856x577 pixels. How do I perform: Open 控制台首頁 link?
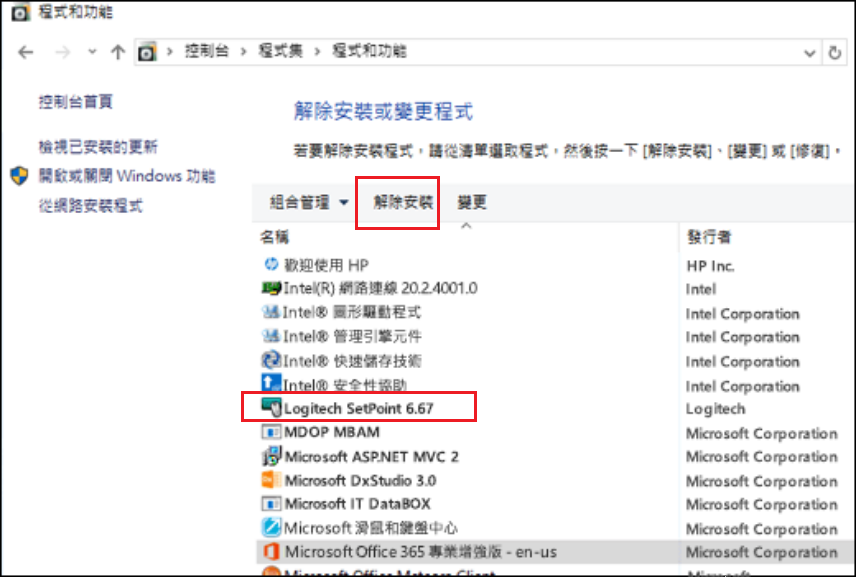click(x=75, y=102)
